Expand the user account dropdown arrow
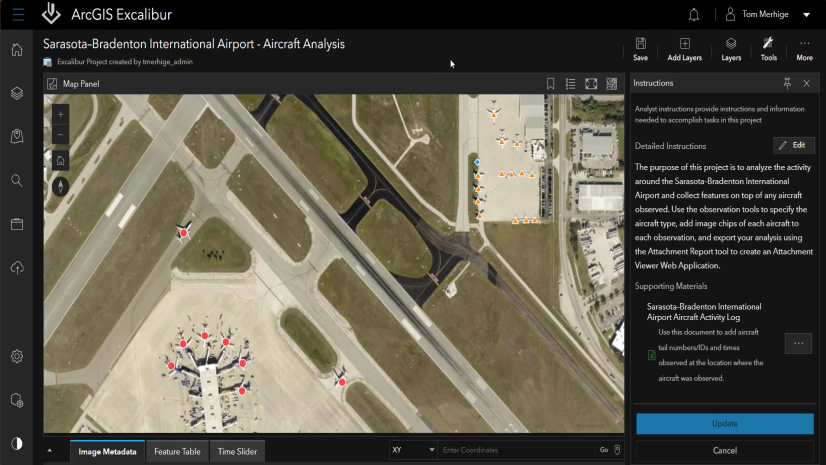This screenshot has height=465, width=826. [807, 15]
